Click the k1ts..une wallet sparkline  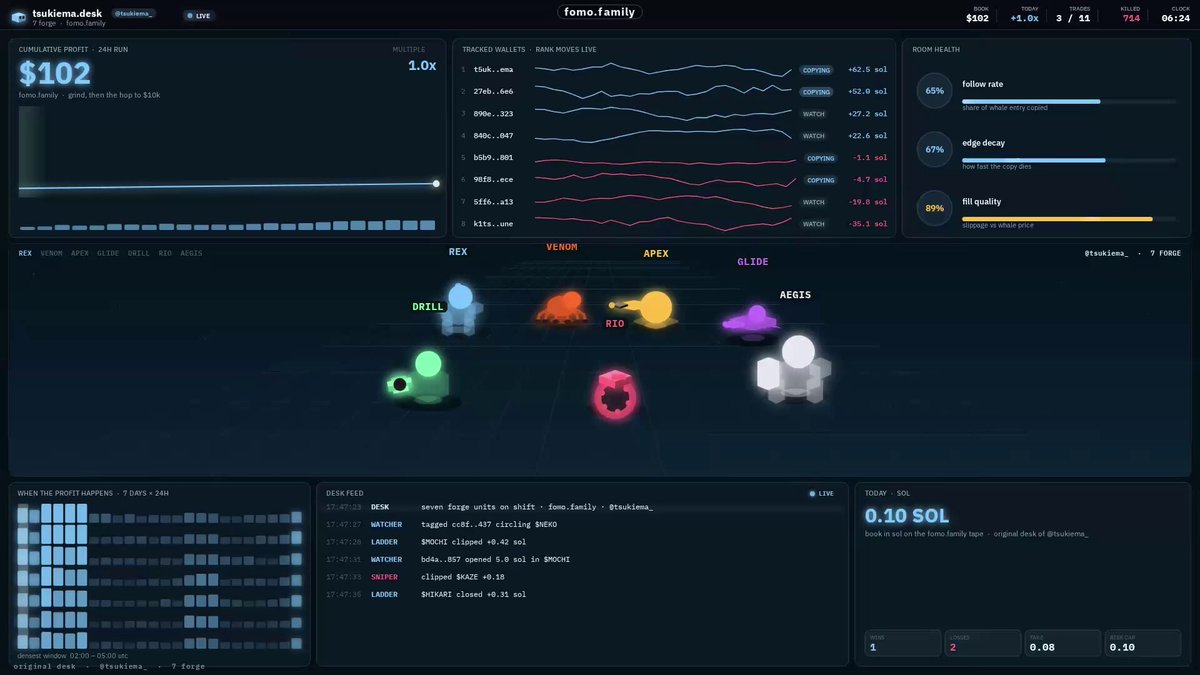(664, 224)
